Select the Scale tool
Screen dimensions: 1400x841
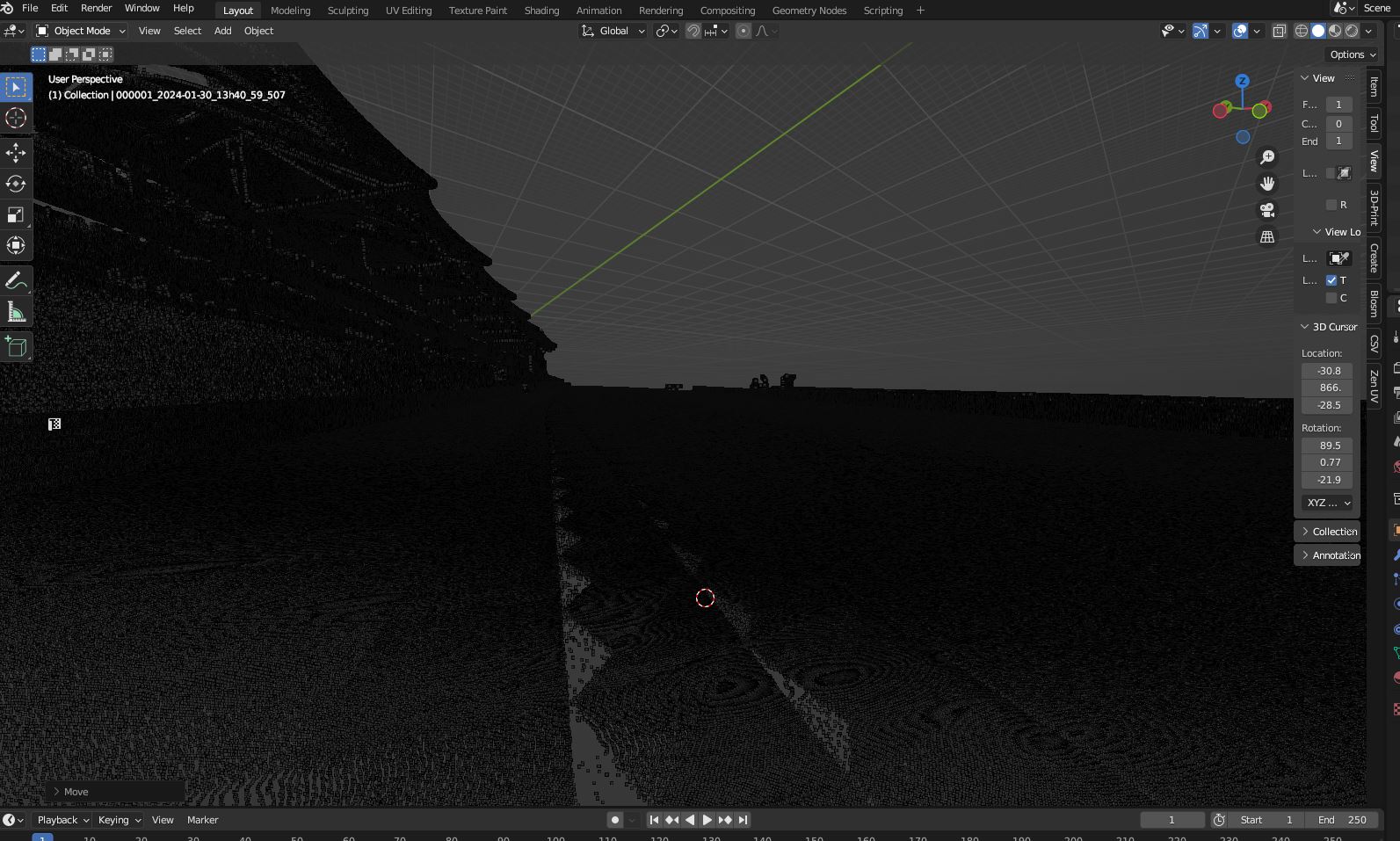pos(16,215)
